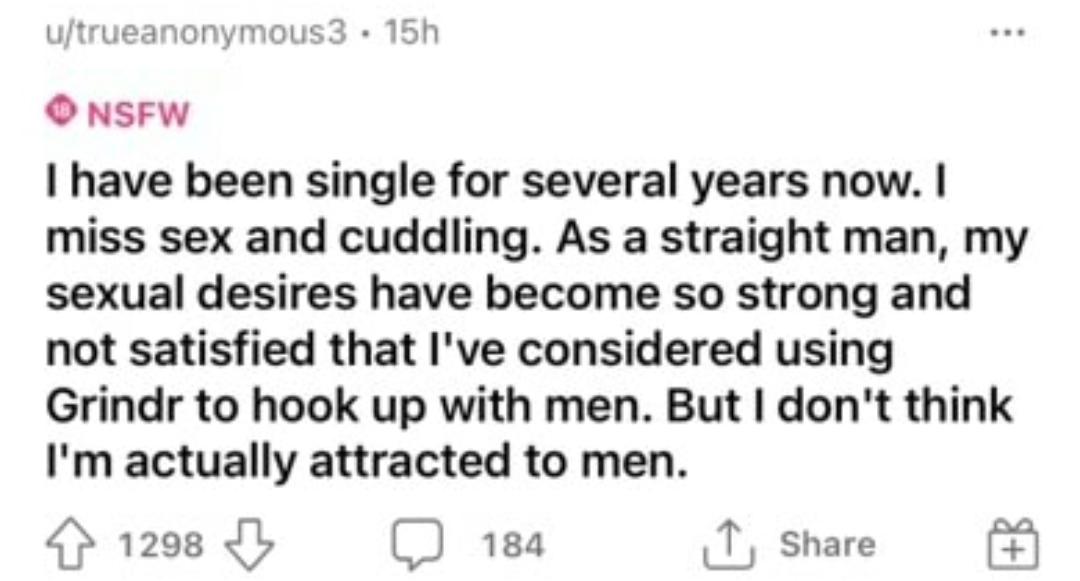Give an award with the gift icon
This screenshot has height=581, width=1080.
point(1012,545)
